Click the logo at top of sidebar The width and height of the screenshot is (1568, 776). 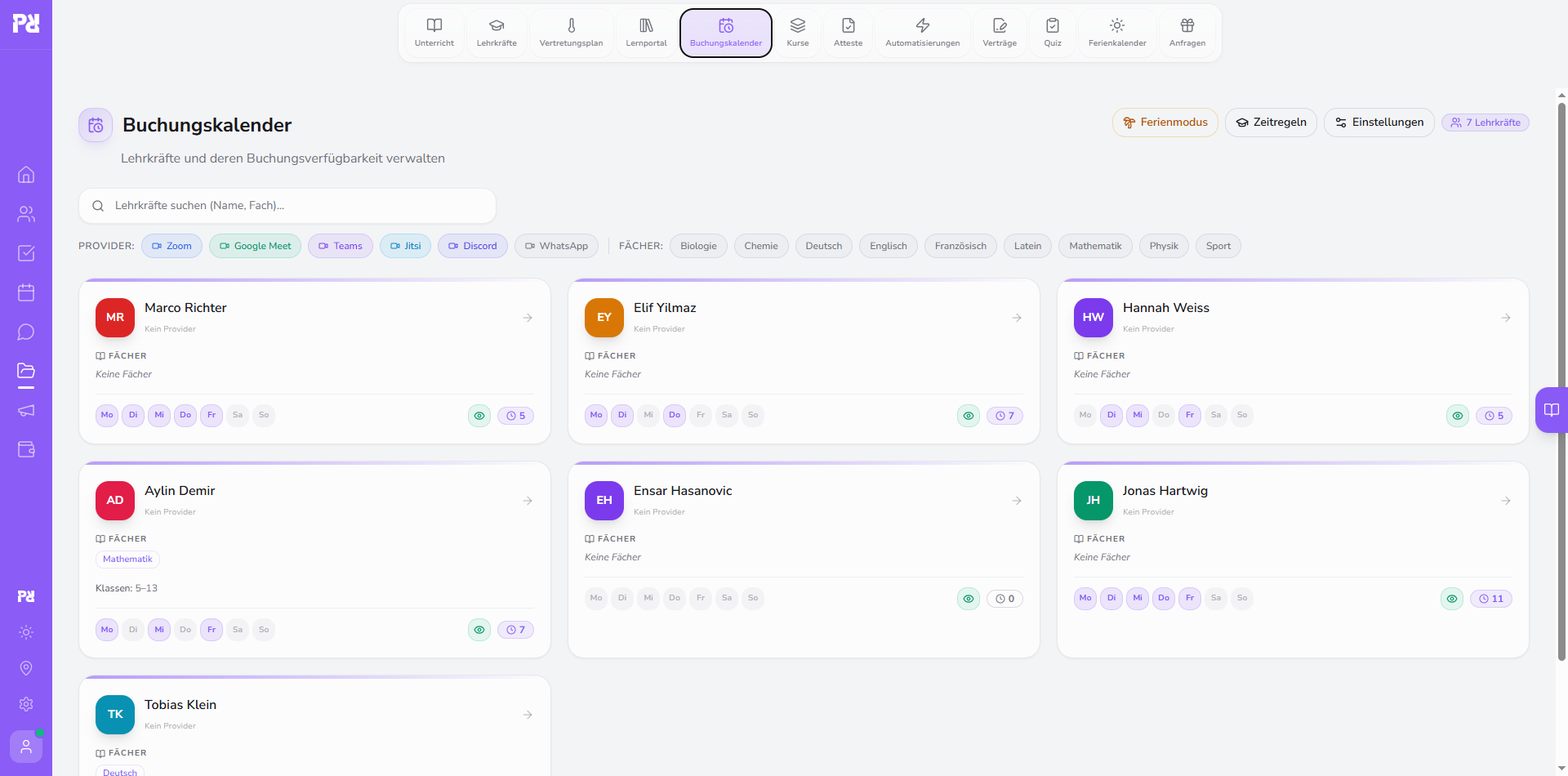pyautogui.click(x=26, y=23)
